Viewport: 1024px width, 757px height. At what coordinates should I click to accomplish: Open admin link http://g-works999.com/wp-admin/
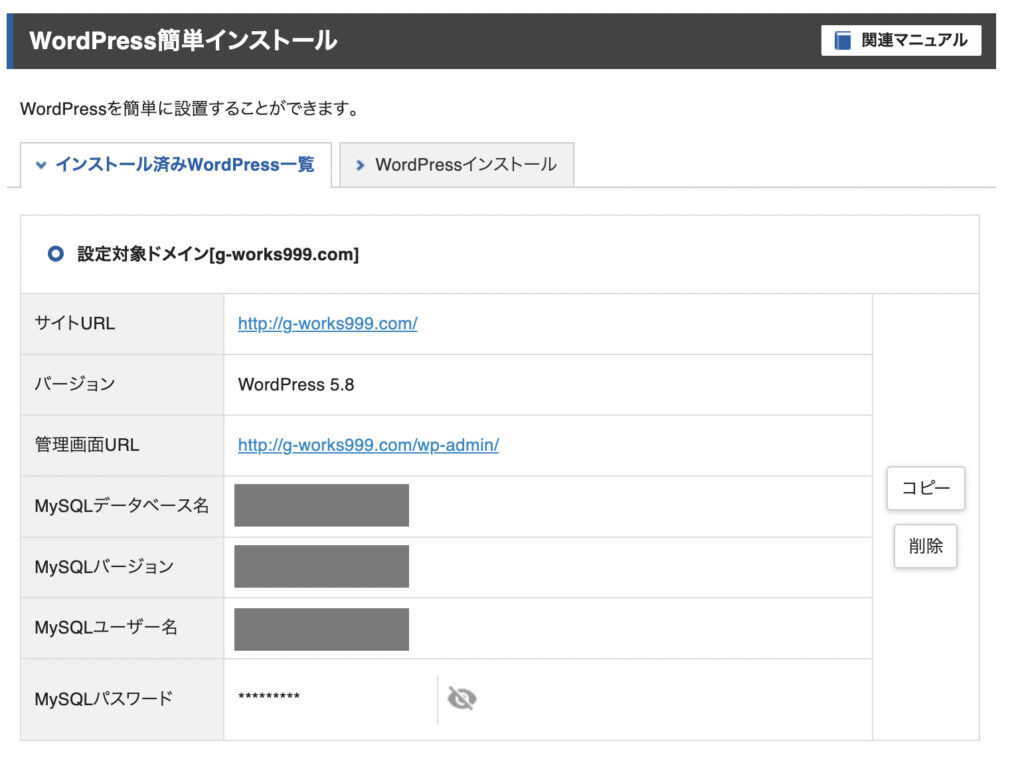tap(368, 445)
